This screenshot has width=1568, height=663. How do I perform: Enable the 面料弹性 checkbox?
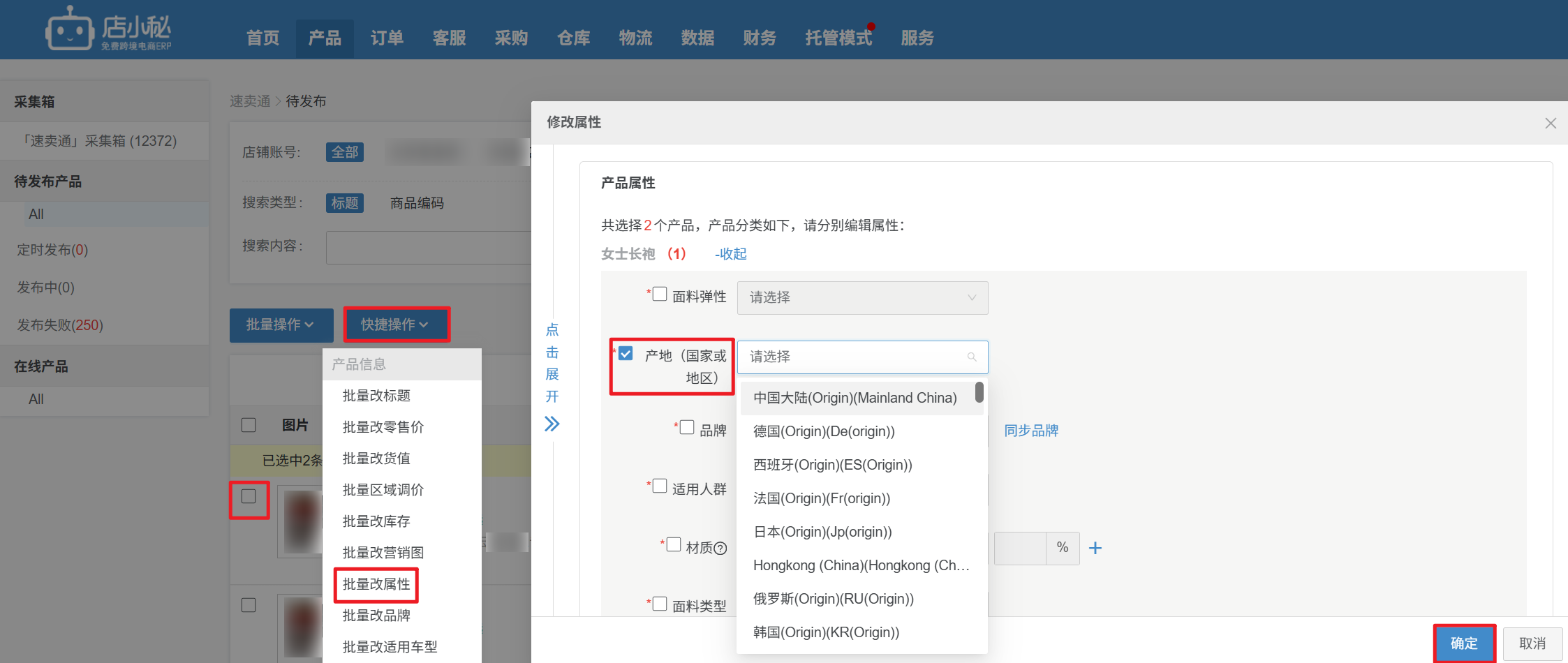click(x=660, y=294)
